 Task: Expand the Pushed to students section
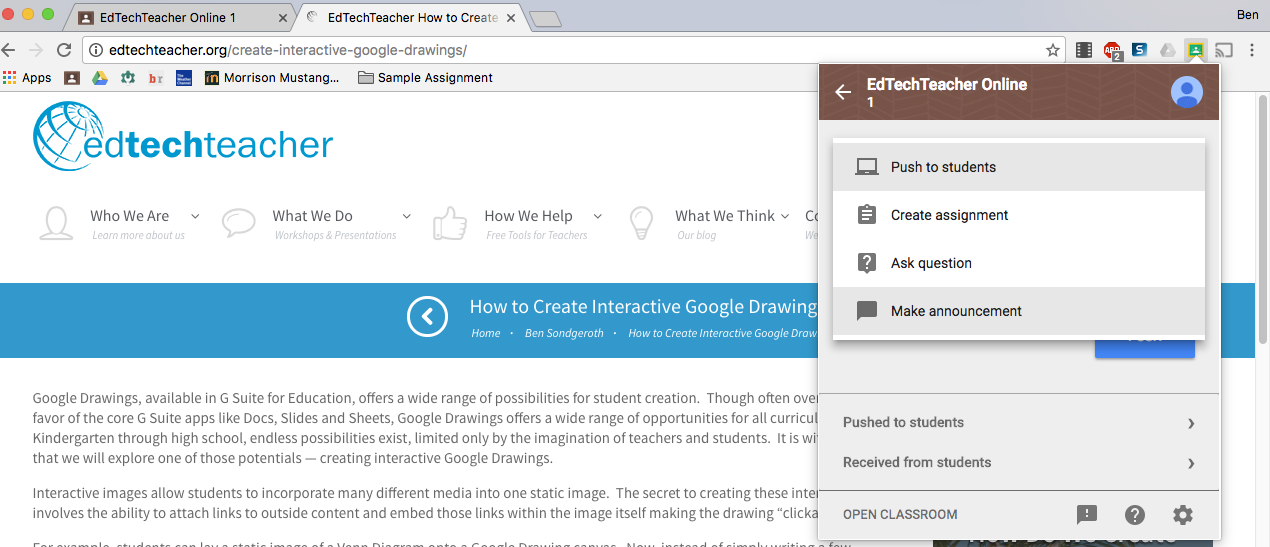pos(1019,423)
